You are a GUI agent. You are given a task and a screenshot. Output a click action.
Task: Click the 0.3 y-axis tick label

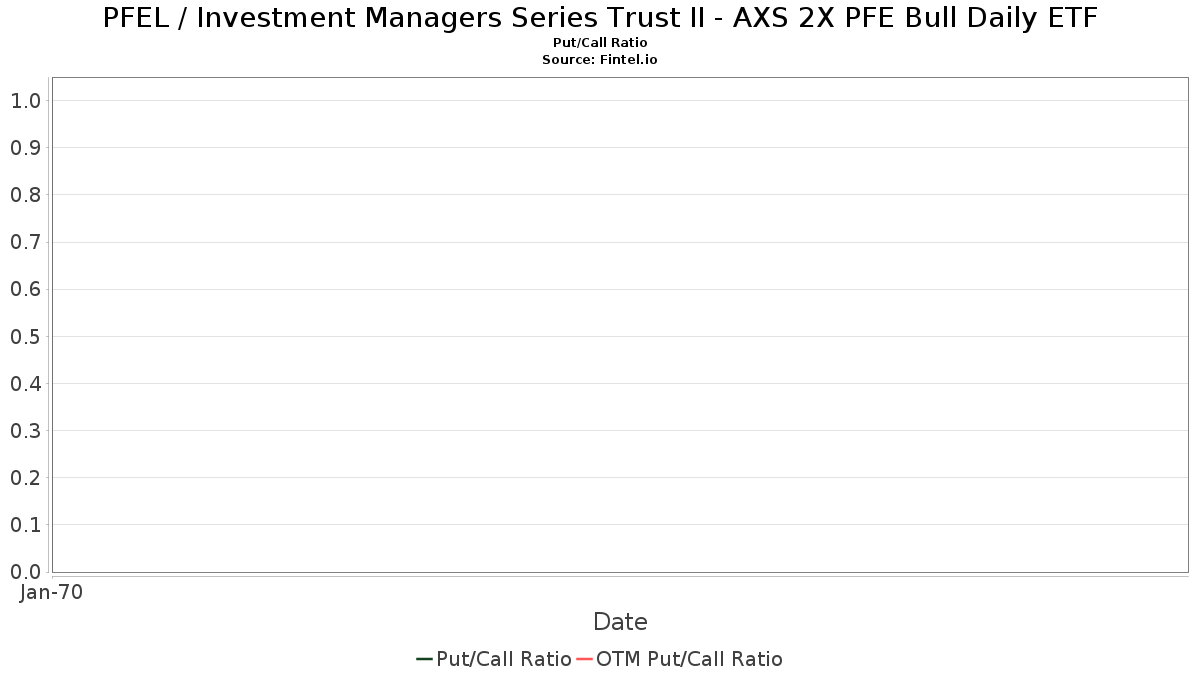(25, 431)
